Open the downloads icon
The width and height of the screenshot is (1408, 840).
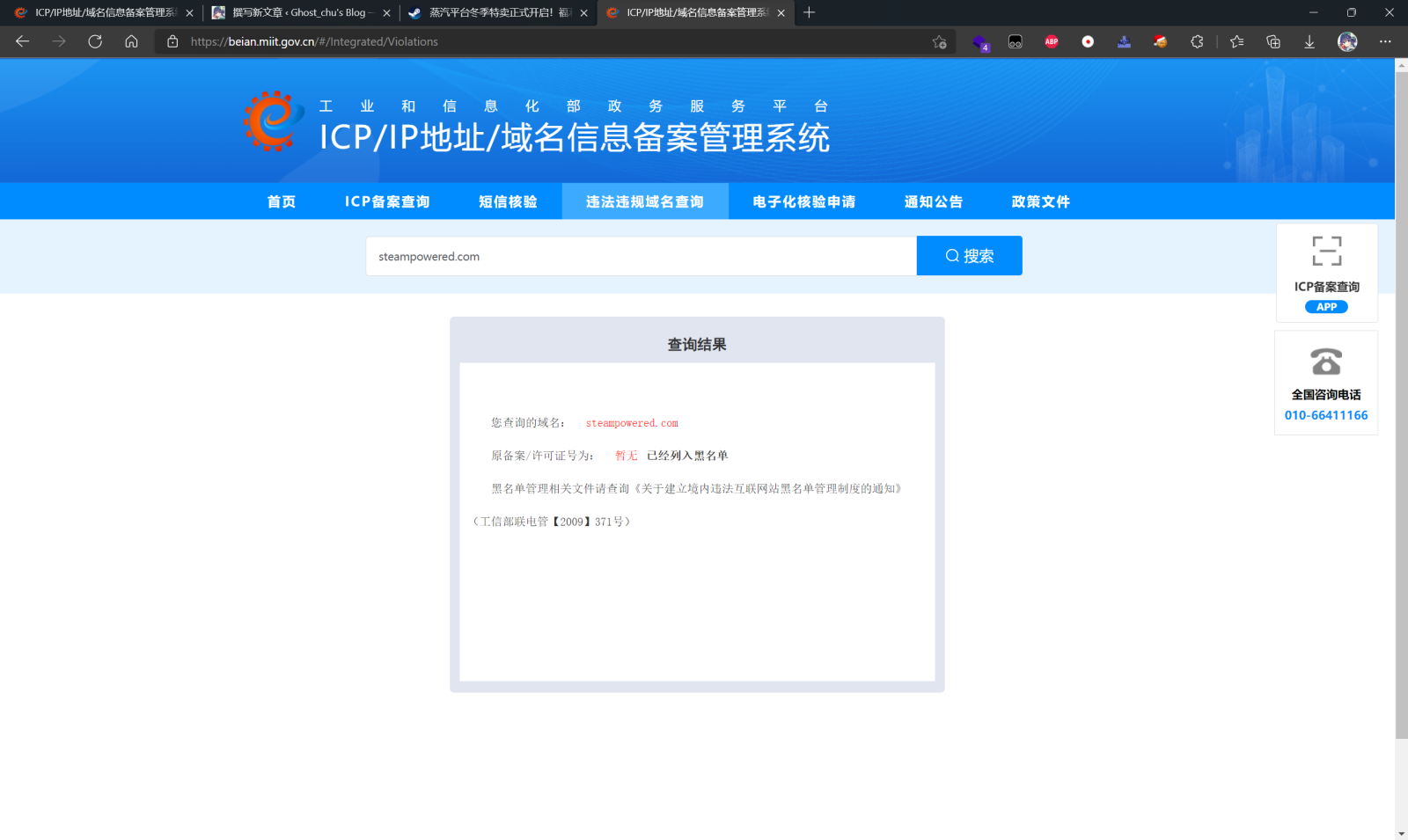coord(1309,41)
